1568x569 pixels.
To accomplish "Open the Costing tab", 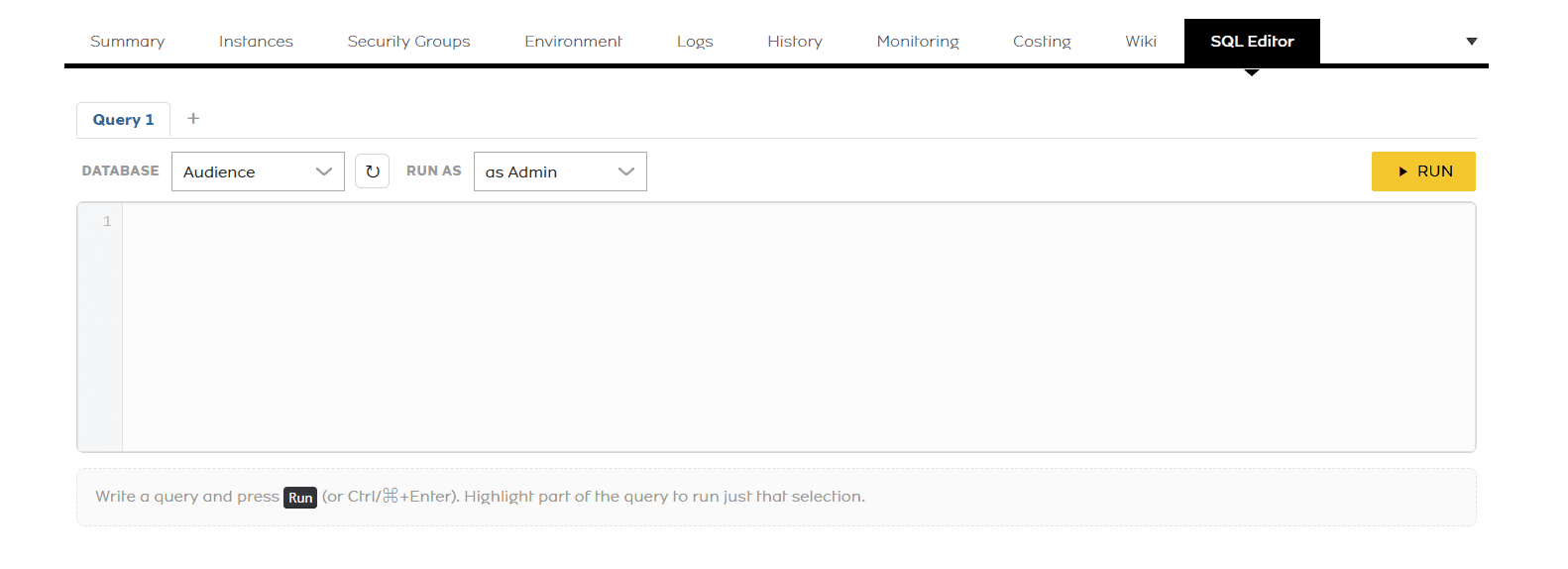I will point(1042,42).
